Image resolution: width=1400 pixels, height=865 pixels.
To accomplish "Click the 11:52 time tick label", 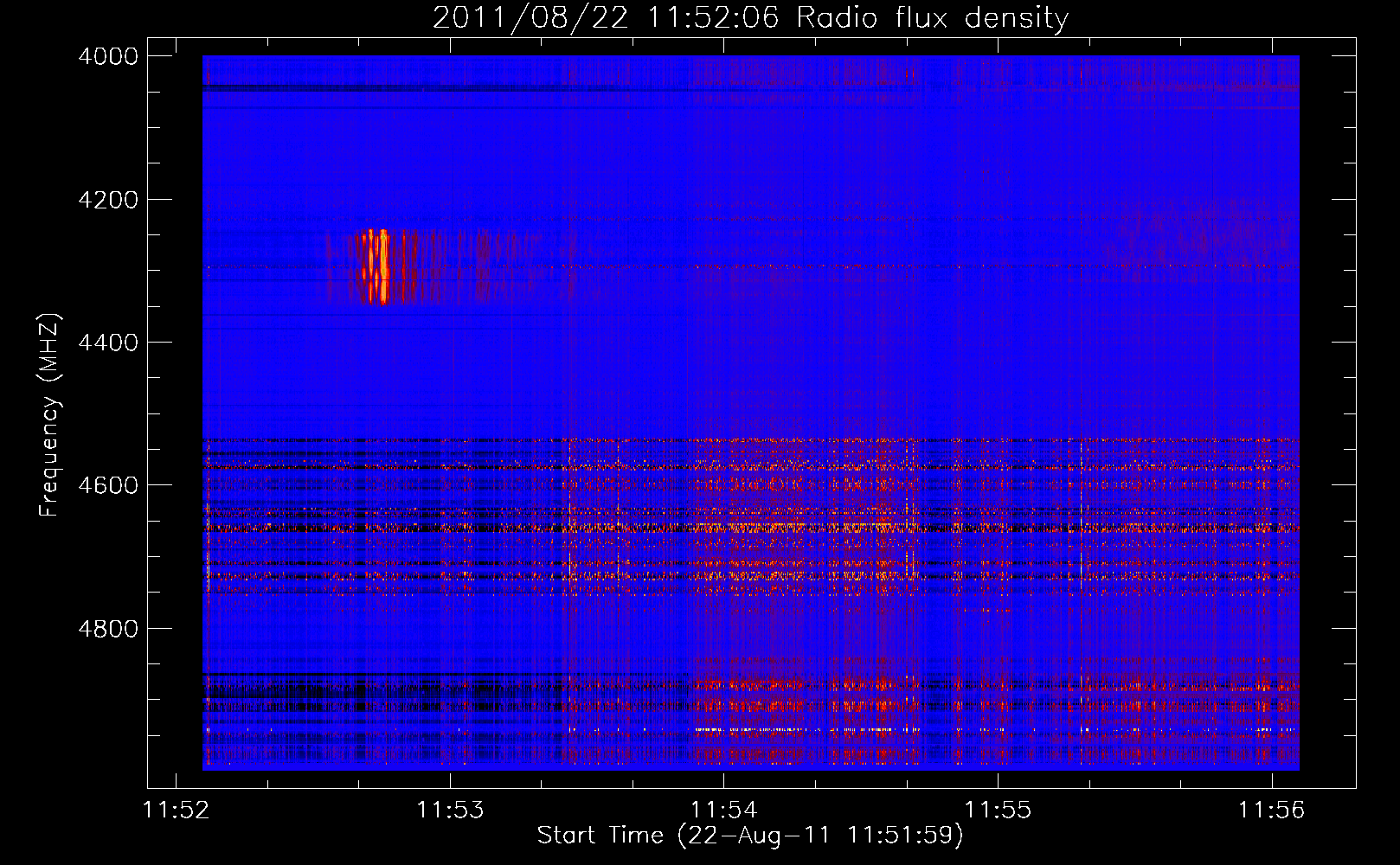I will pyautogui.click(x=177, y=810).
